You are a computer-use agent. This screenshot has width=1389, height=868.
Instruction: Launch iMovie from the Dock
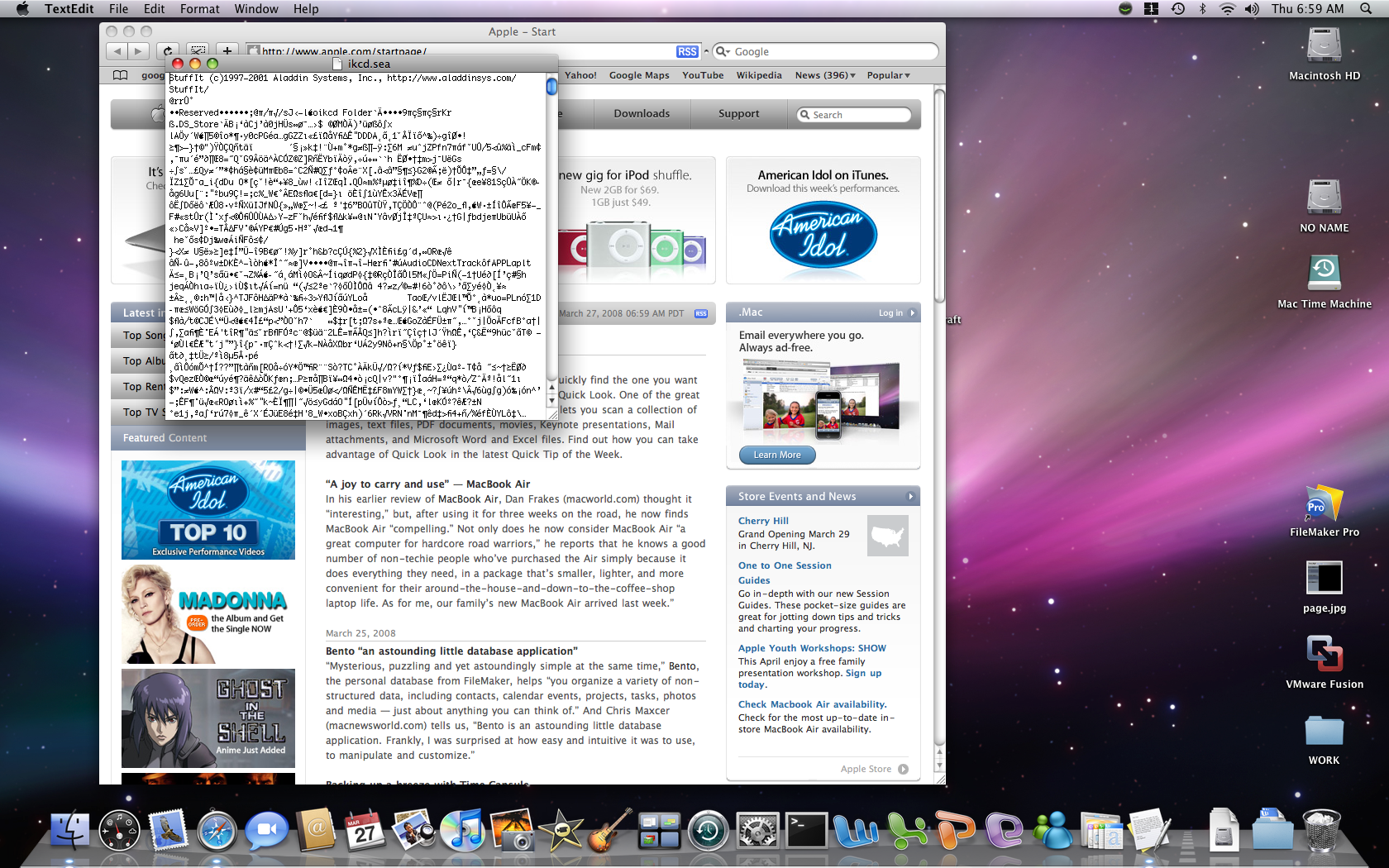[x=561, y=830]
